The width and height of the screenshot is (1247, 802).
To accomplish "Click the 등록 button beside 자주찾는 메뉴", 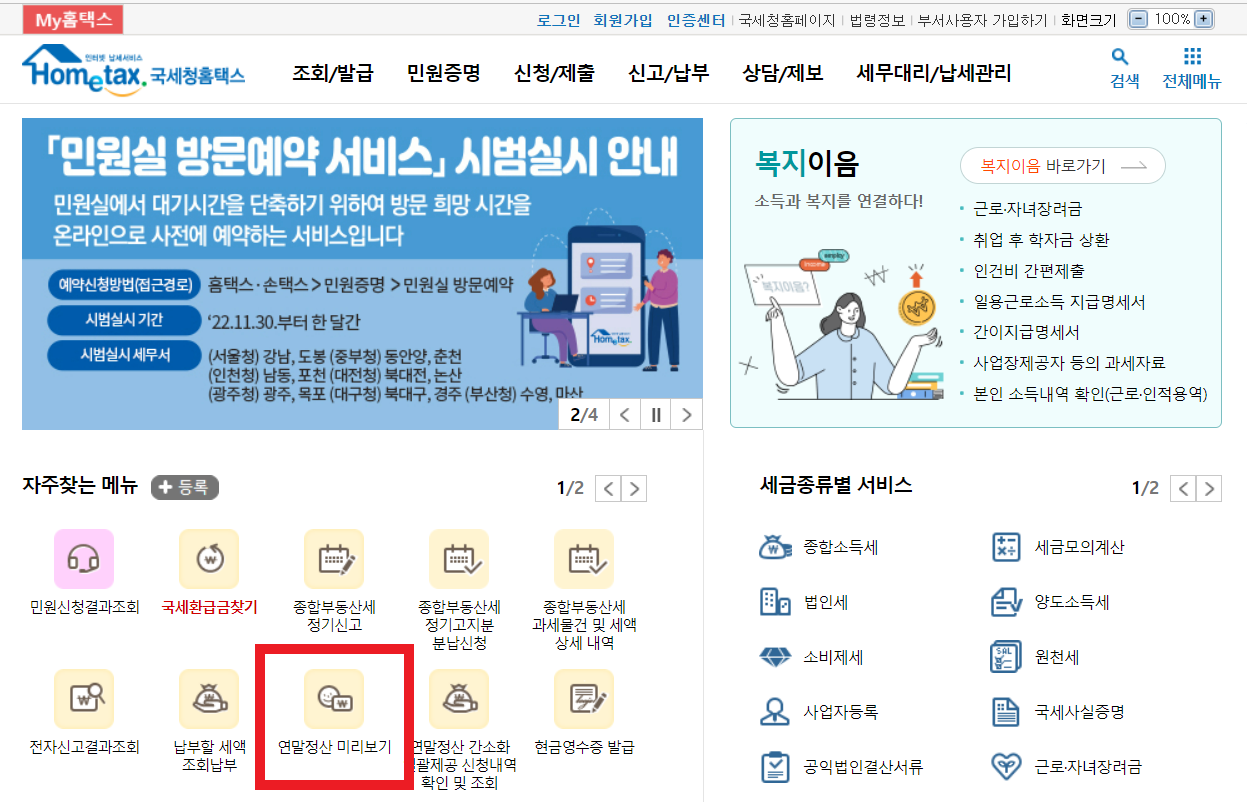I will 185,488.
